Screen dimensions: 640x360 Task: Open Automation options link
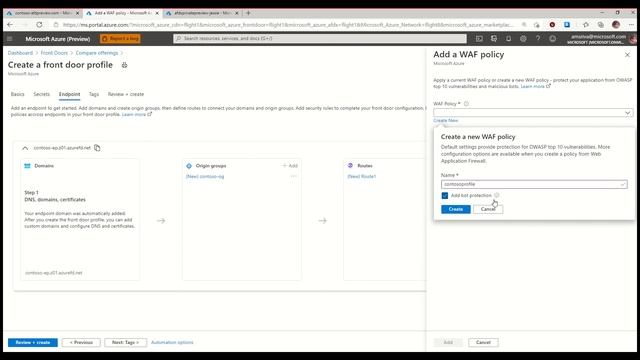(x=172, y=342)
